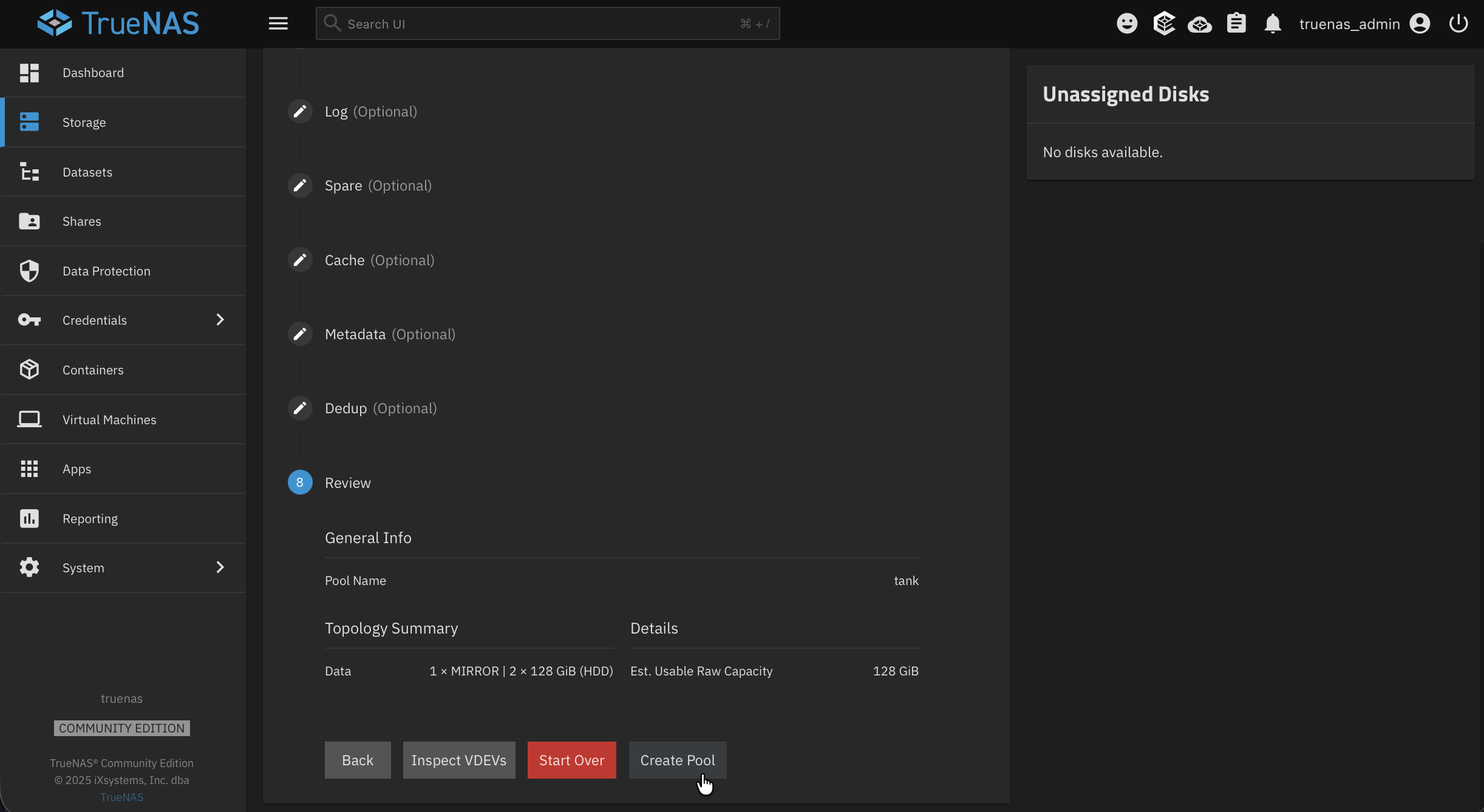The width and height of the screenshot is (1484, 812).
Task: Click the Create Pool button
Action: point(677,760)
